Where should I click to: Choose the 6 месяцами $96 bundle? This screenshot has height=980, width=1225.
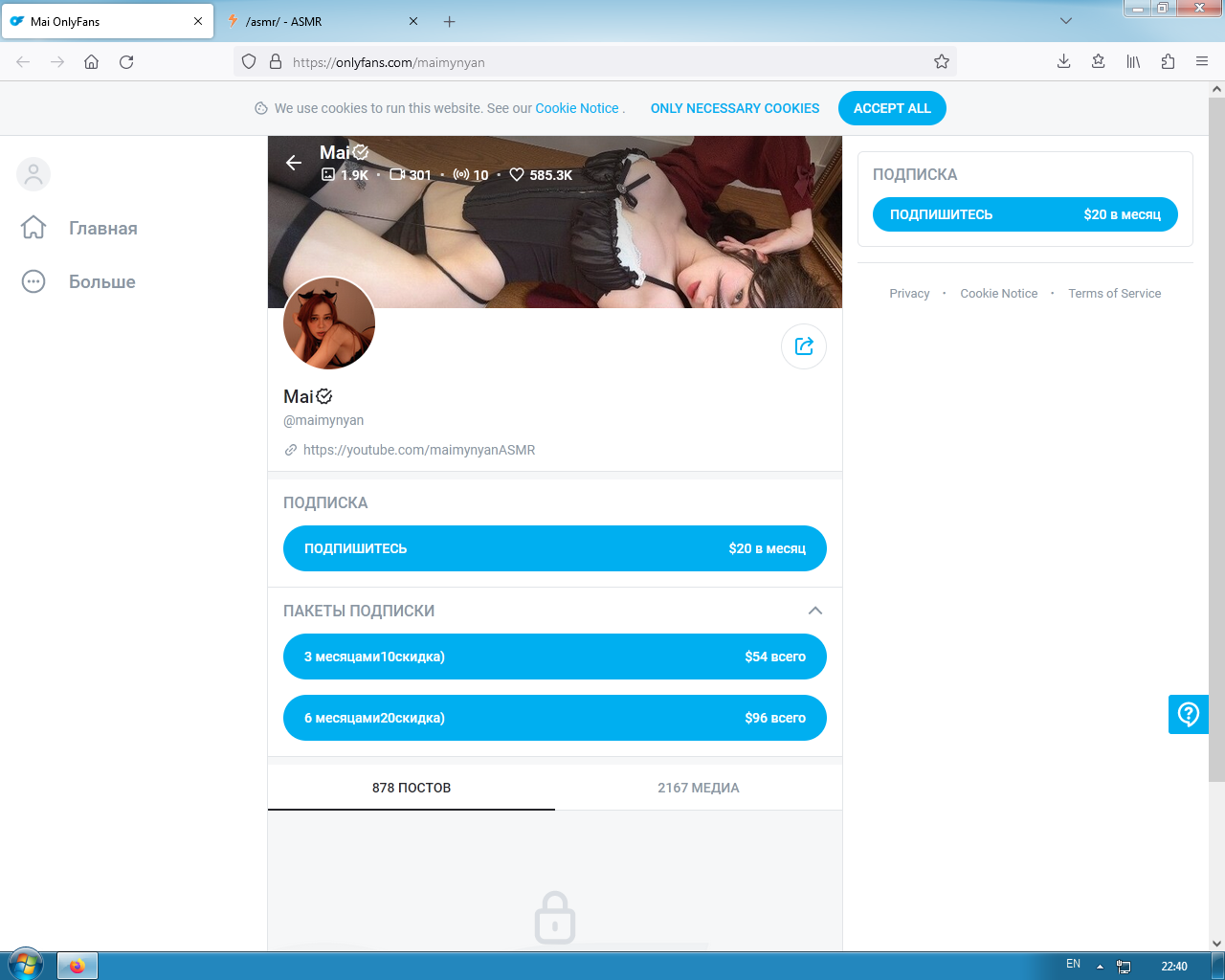[555, 718]
